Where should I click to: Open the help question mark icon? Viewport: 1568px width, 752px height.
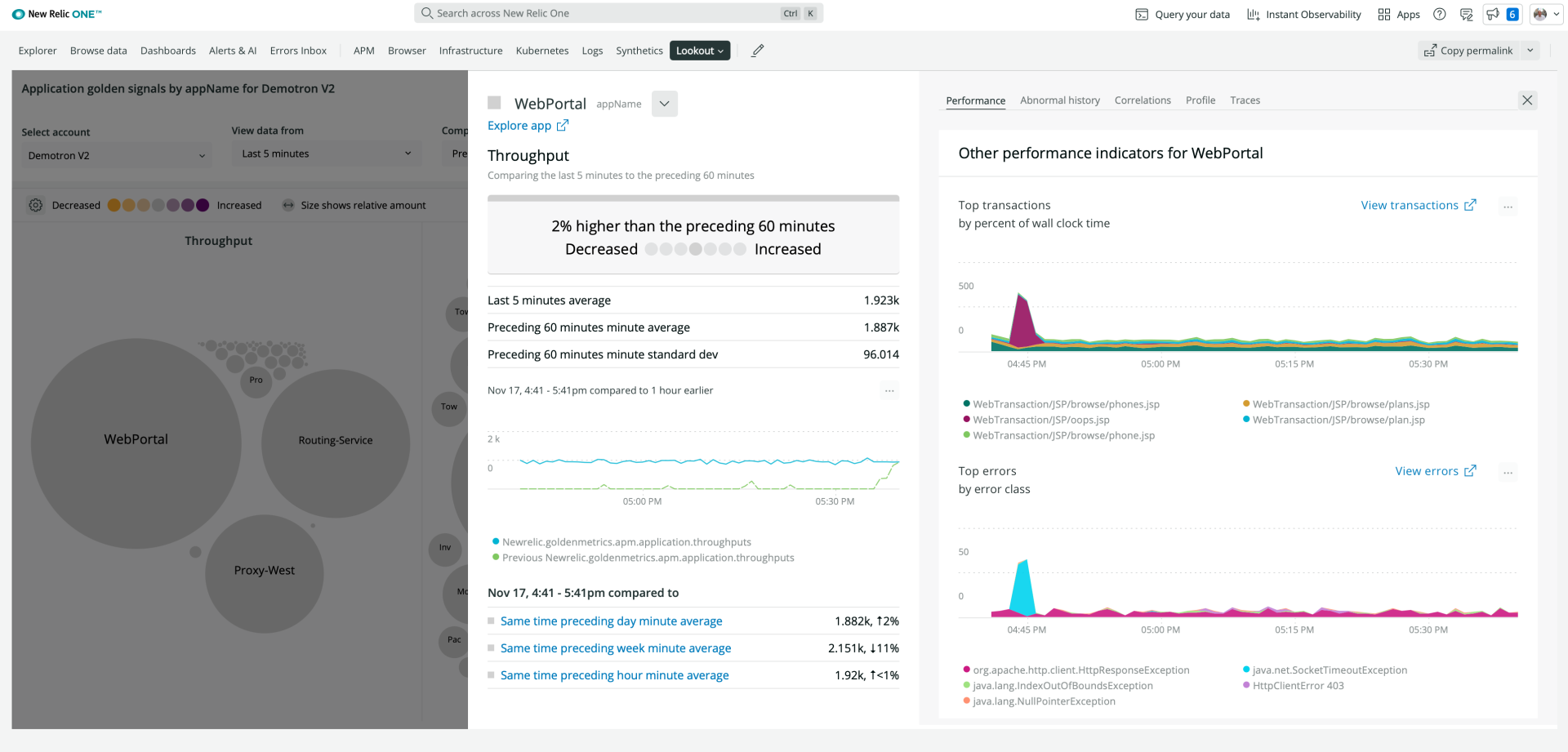tap(1440, 14)
